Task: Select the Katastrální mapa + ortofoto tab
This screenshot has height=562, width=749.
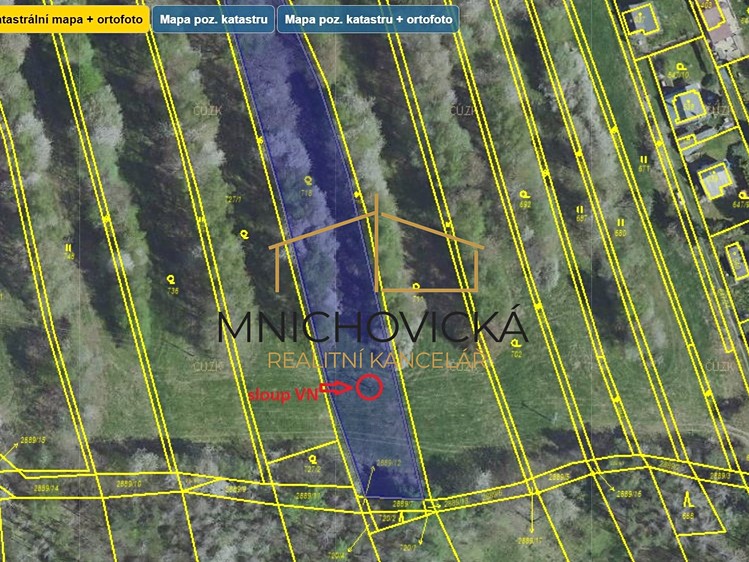Action: 74,20
